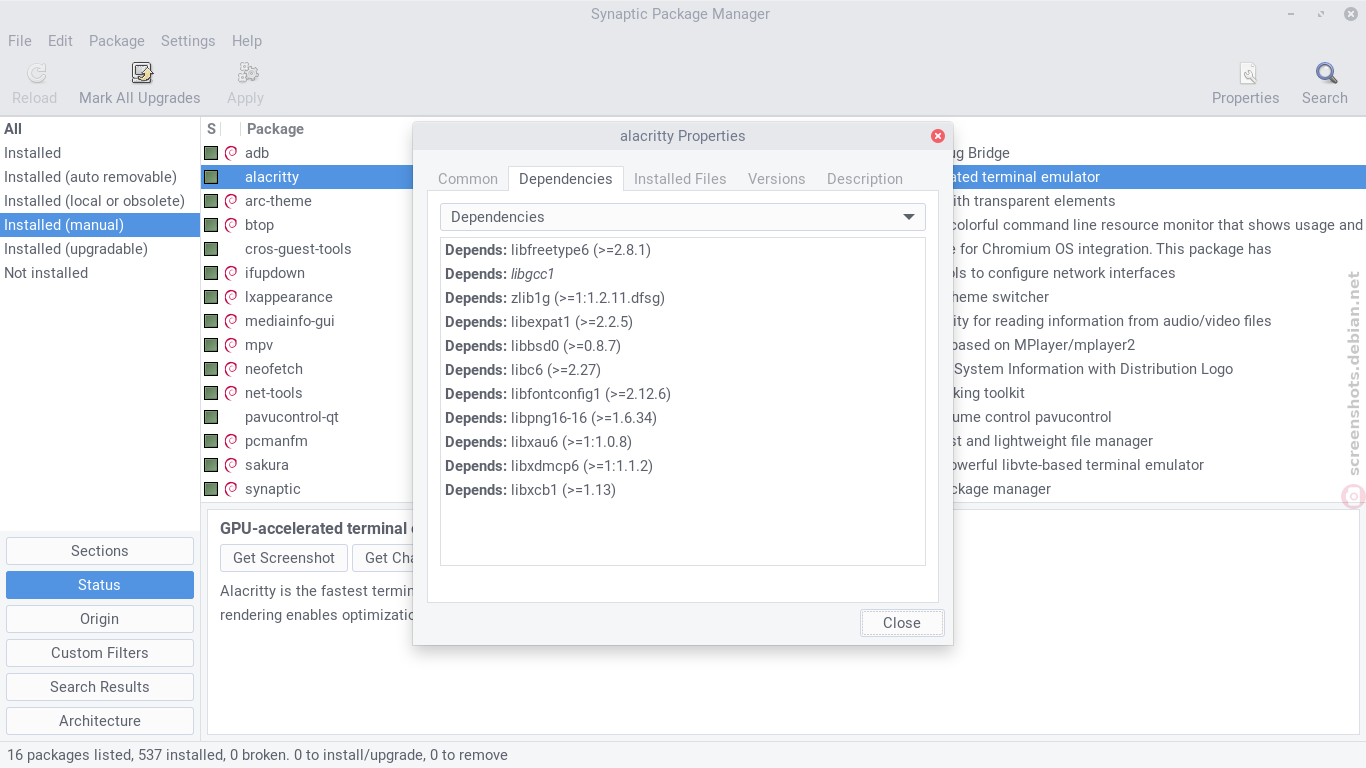Viewport: 1366px width, 768px height.
Task: Toggle status box for cros-guest-tools package
Action: 211,249
